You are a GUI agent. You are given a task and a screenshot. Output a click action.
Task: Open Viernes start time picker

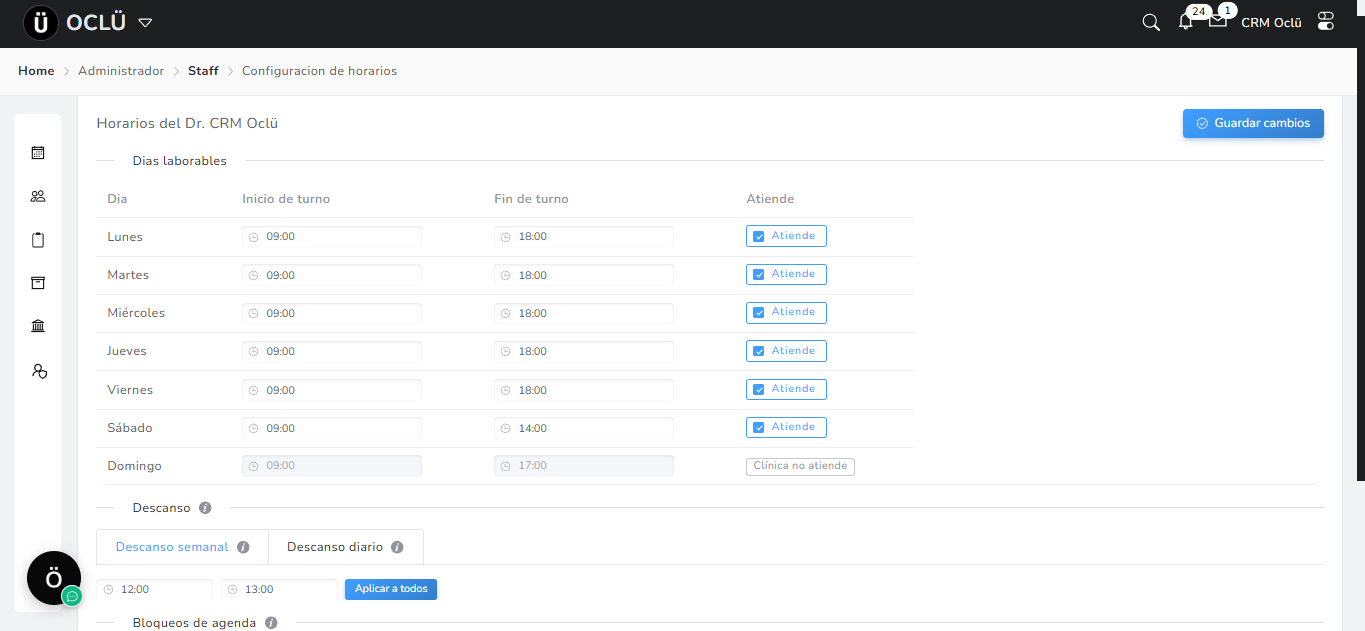pyautogui.click(x=332, y=390)
